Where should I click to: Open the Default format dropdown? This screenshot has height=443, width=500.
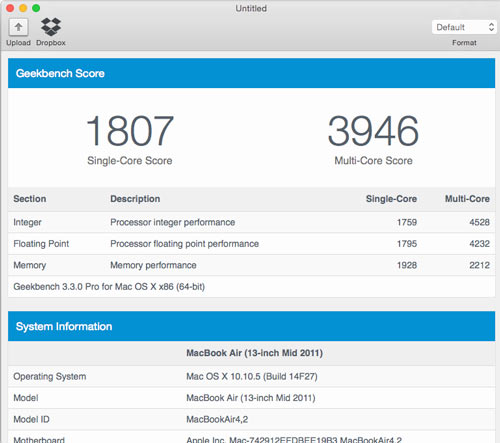[464, 27]
